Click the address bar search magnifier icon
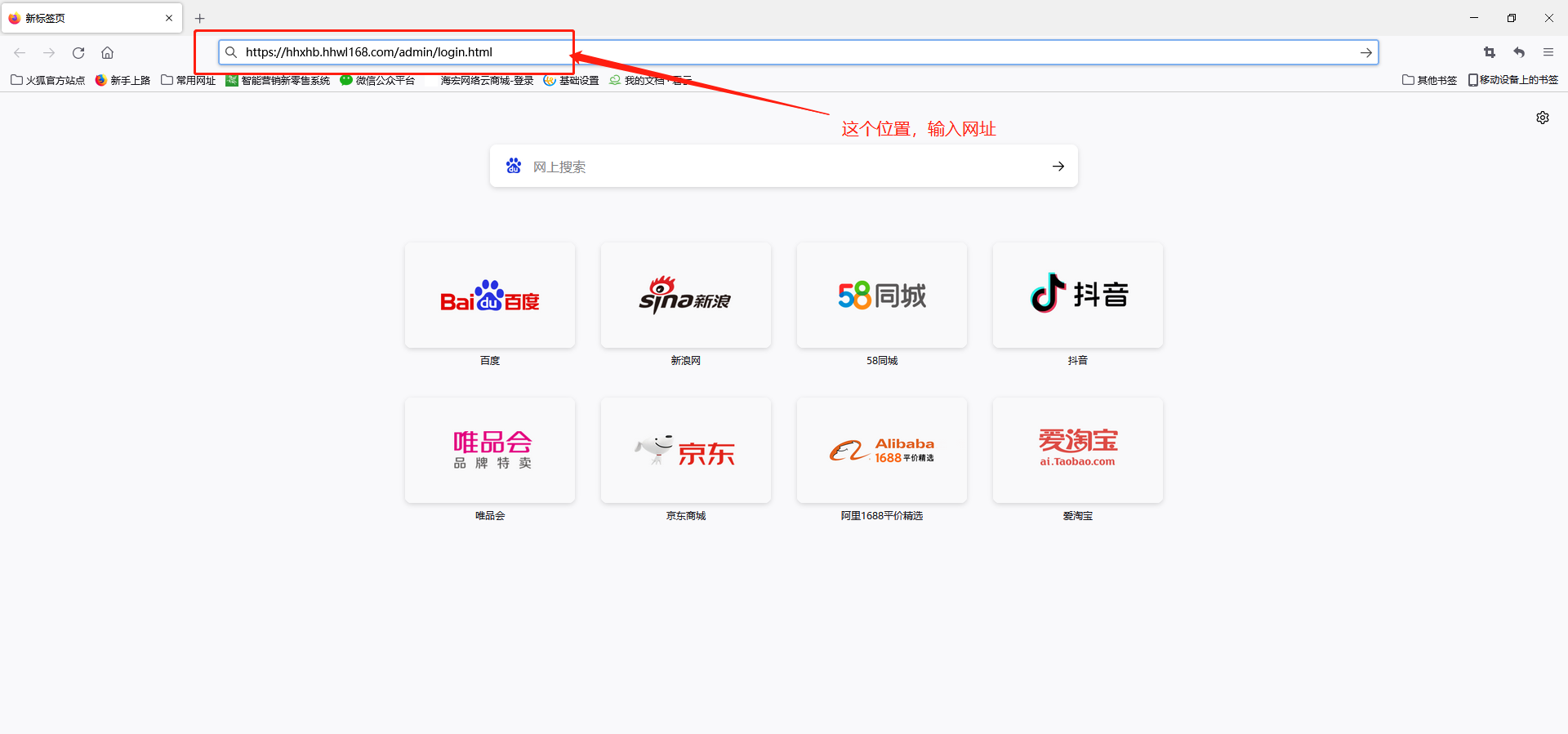The image size is (1568, 734). (x=231, y=52)
